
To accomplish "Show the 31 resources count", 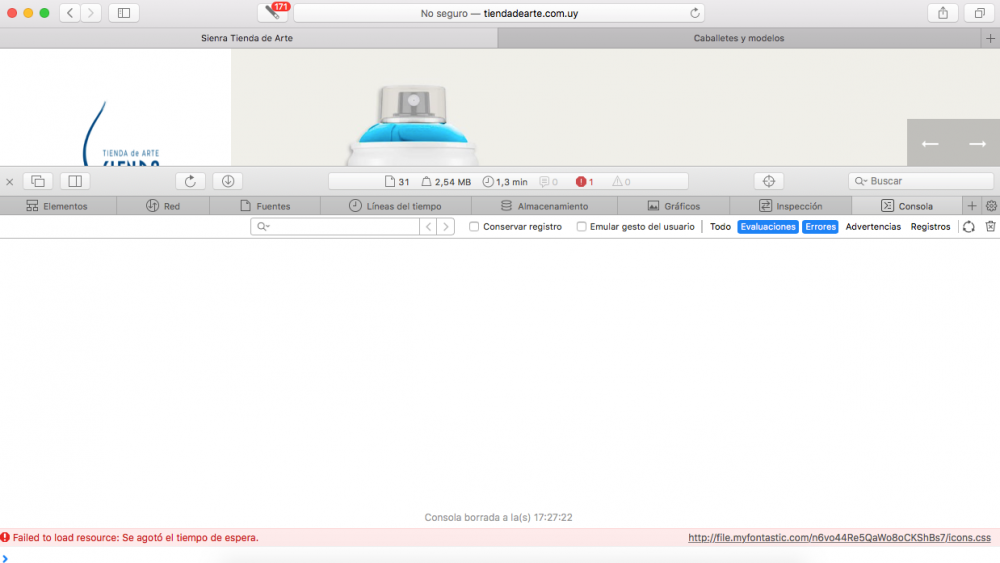I will point(397,182).
